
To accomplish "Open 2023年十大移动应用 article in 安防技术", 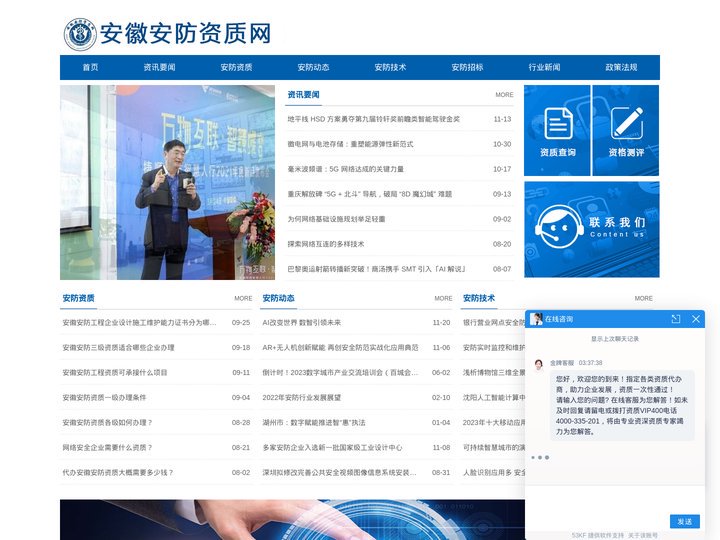I will click(x=494, y=422).
